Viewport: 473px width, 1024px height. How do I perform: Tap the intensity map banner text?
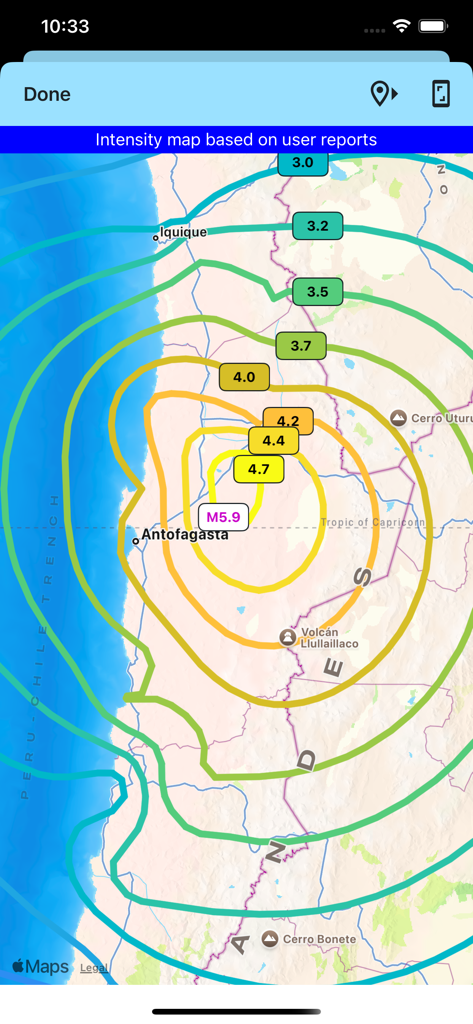[x=236, y=139]
